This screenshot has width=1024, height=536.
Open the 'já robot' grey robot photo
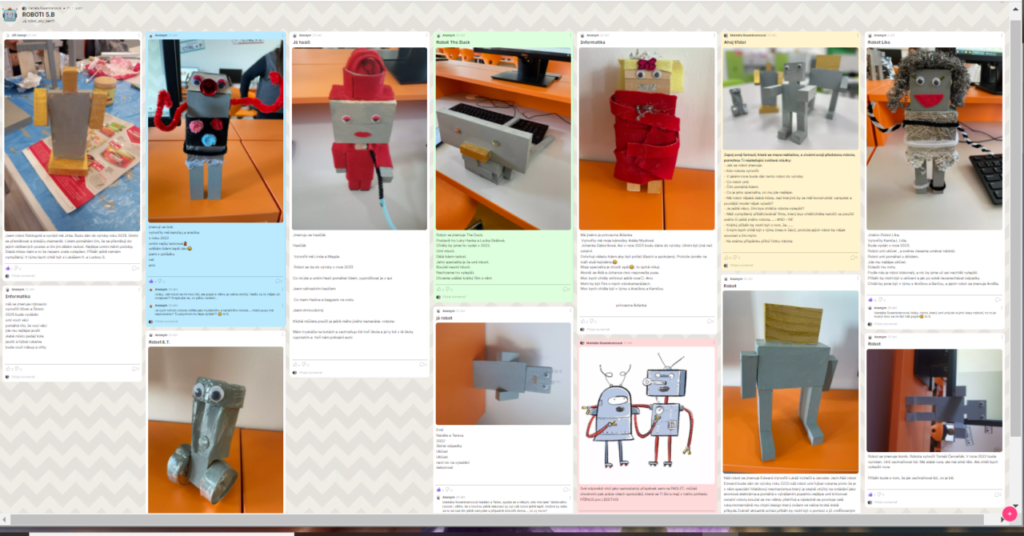(503, 373)
